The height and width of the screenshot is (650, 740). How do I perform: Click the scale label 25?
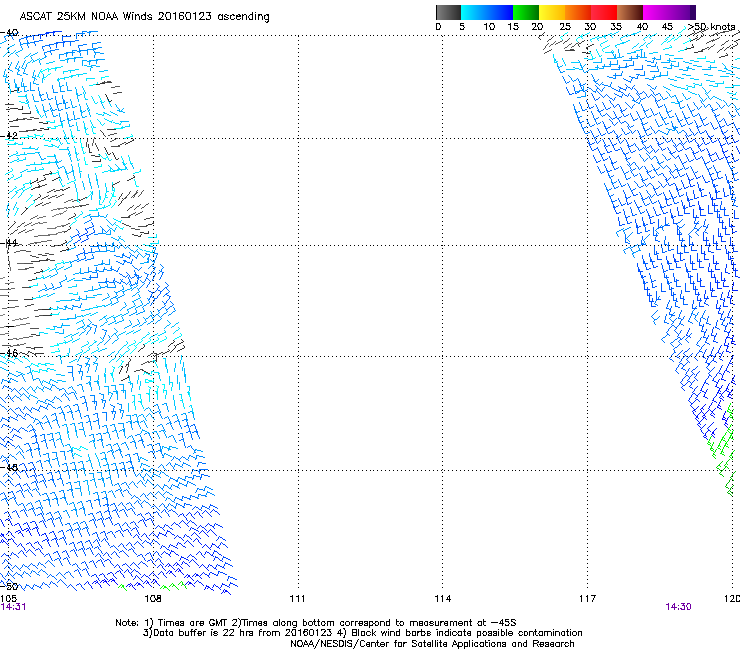coord(565,27)
